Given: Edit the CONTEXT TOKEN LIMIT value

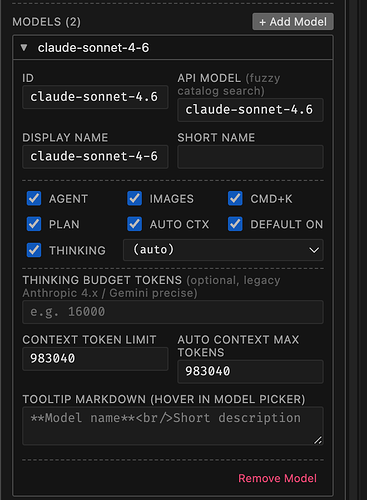Looking at the screenshot, I should 95,359.
